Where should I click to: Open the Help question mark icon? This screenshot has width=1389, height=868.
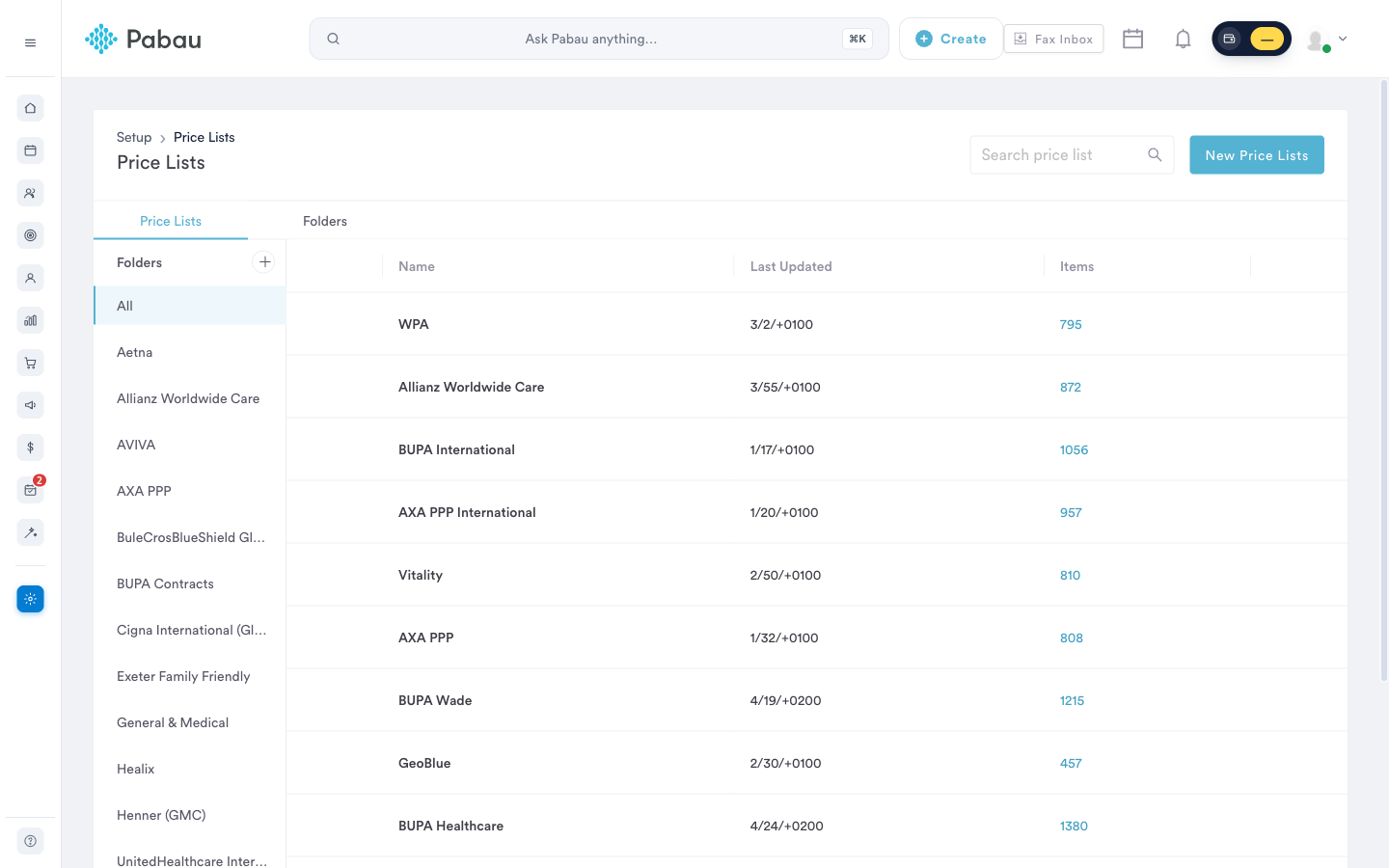point(30,841)
